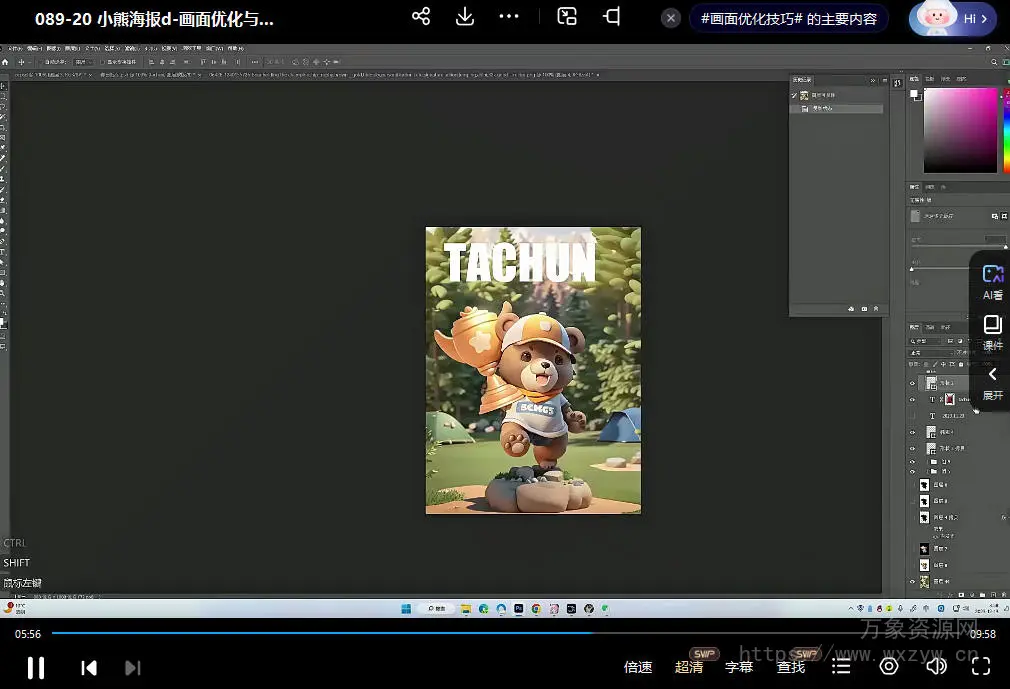Toggle the circular settings icon in the player bar

pos(889,666)
